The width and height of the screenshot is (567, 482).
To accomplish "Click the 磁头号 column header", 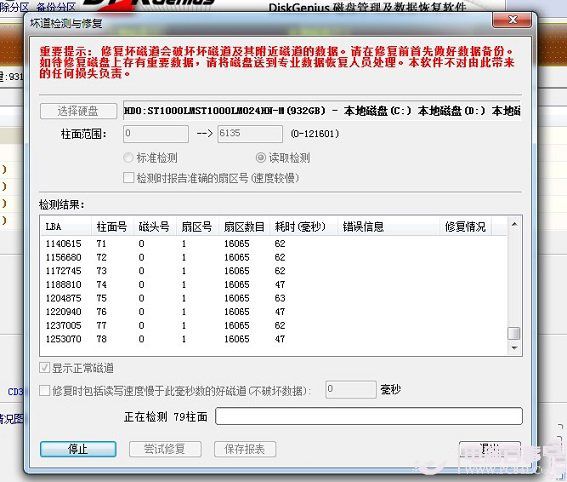I will pyautogui.click(x=155, y=227).
